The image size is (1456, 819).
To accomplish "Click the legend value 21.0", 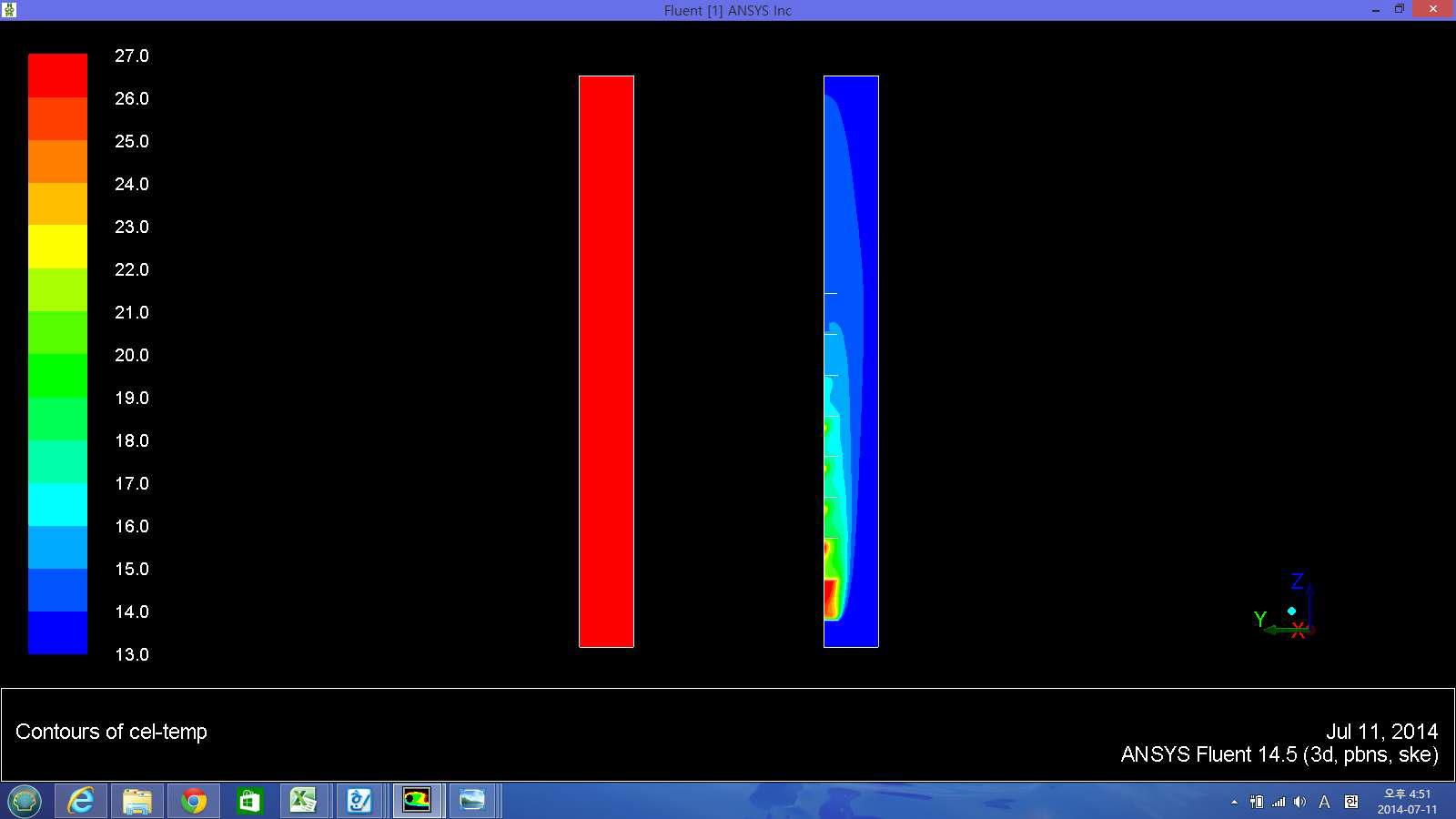I will (131, 312).
